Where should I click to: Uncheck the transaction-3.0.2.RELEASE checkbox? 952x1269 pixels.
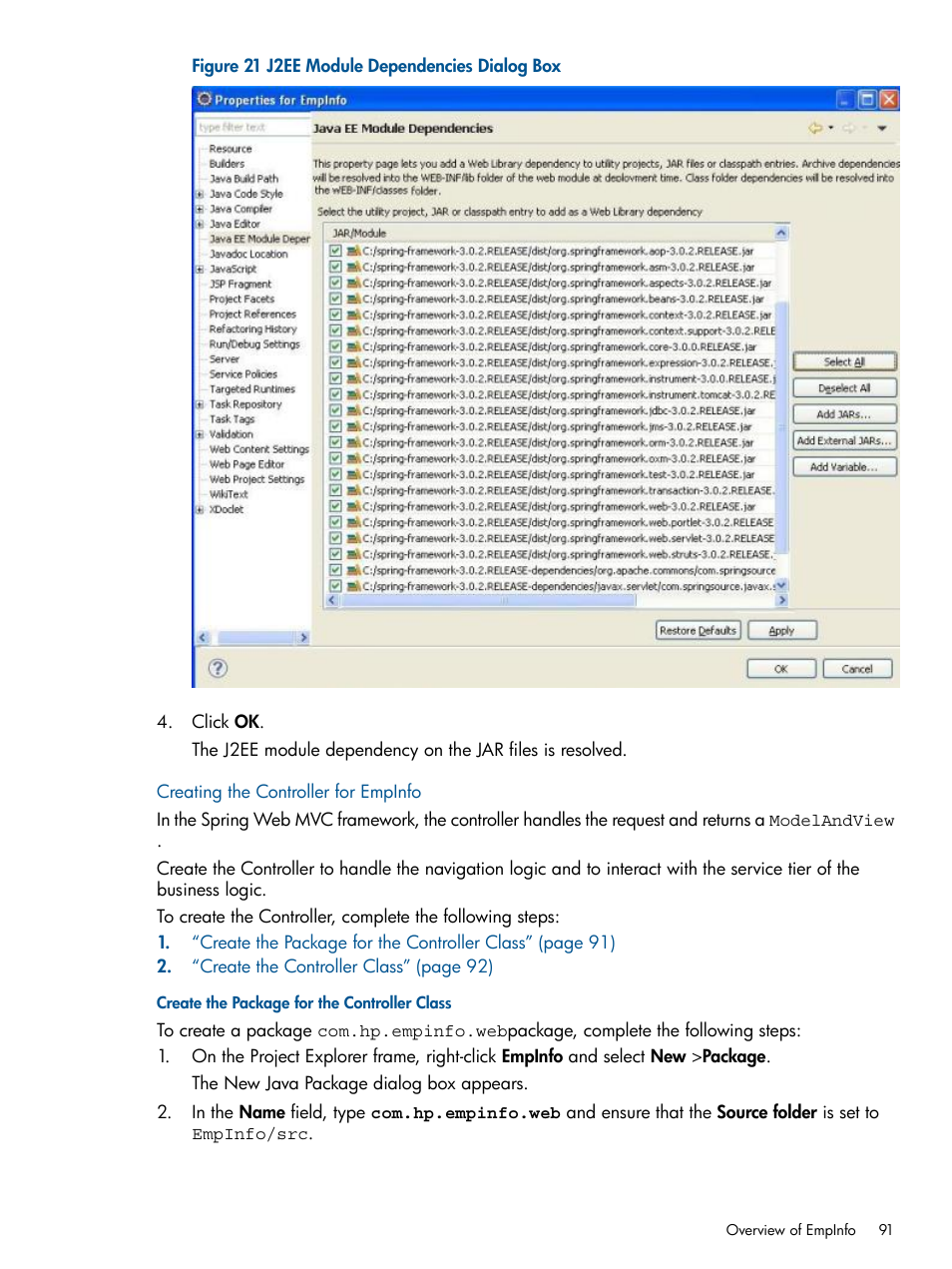click(x=335, y=491)
